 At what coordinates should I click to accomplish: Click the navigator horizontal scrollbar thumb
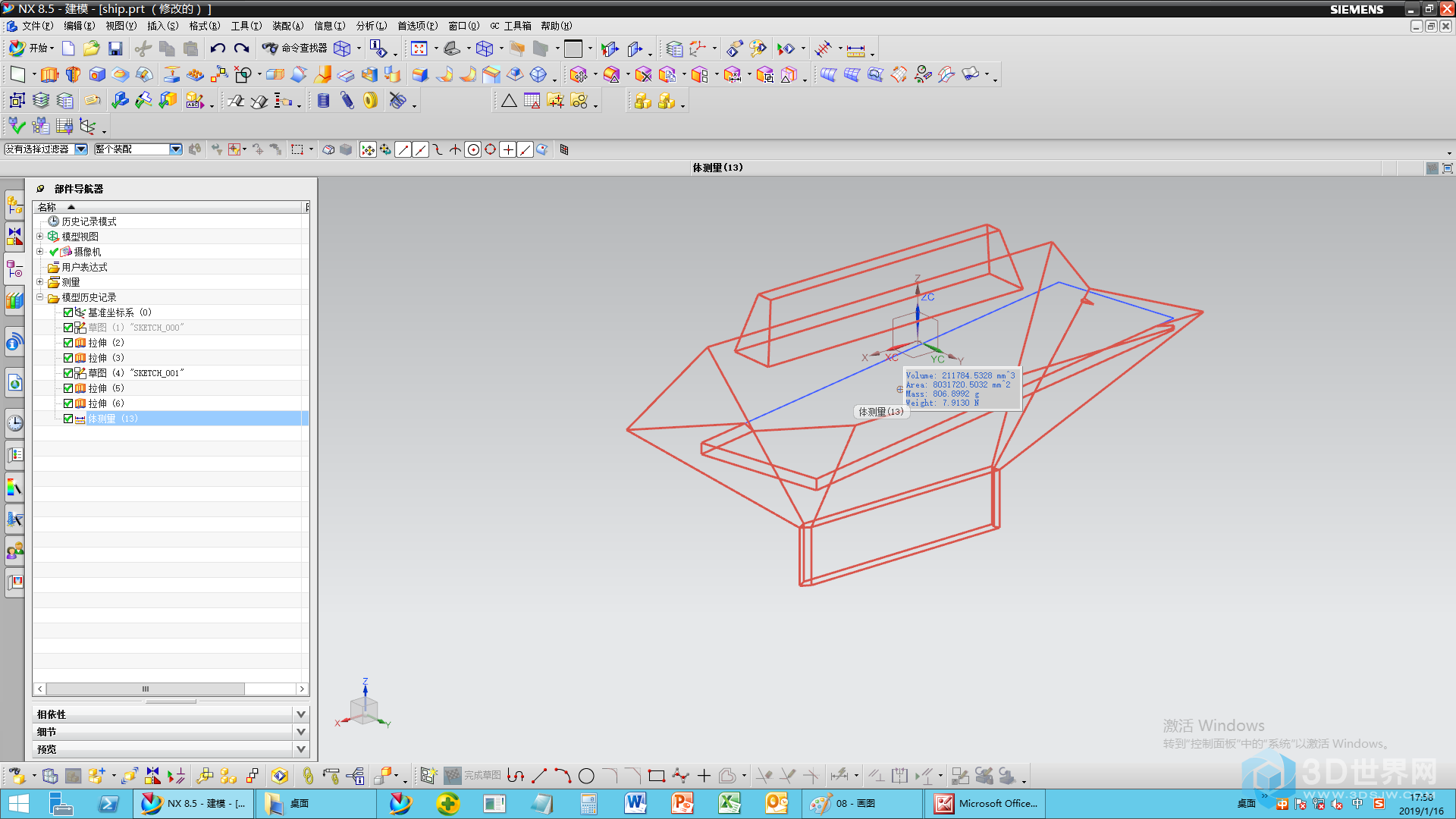tap(146, 689)
